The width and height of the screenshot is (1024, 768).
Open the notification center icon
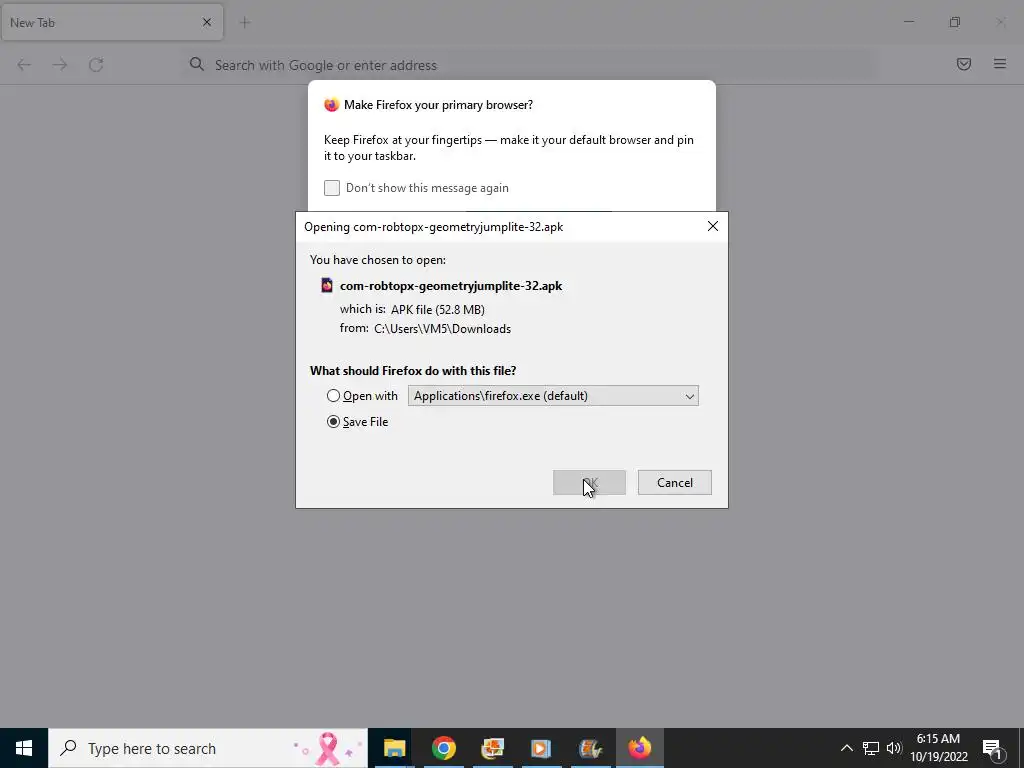[x=993, y=748]
